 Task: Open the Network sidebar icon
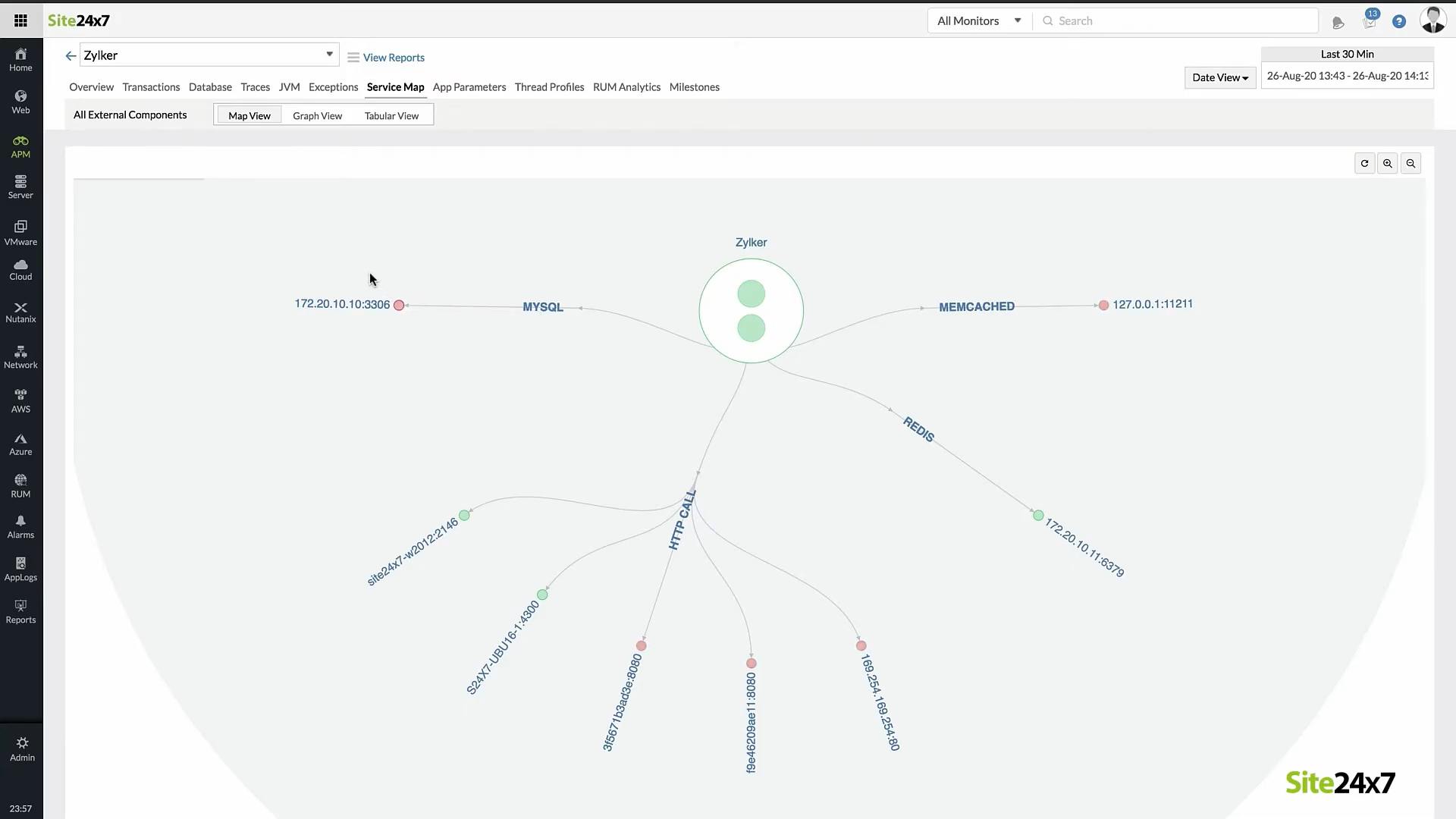[x=20, y=357]
